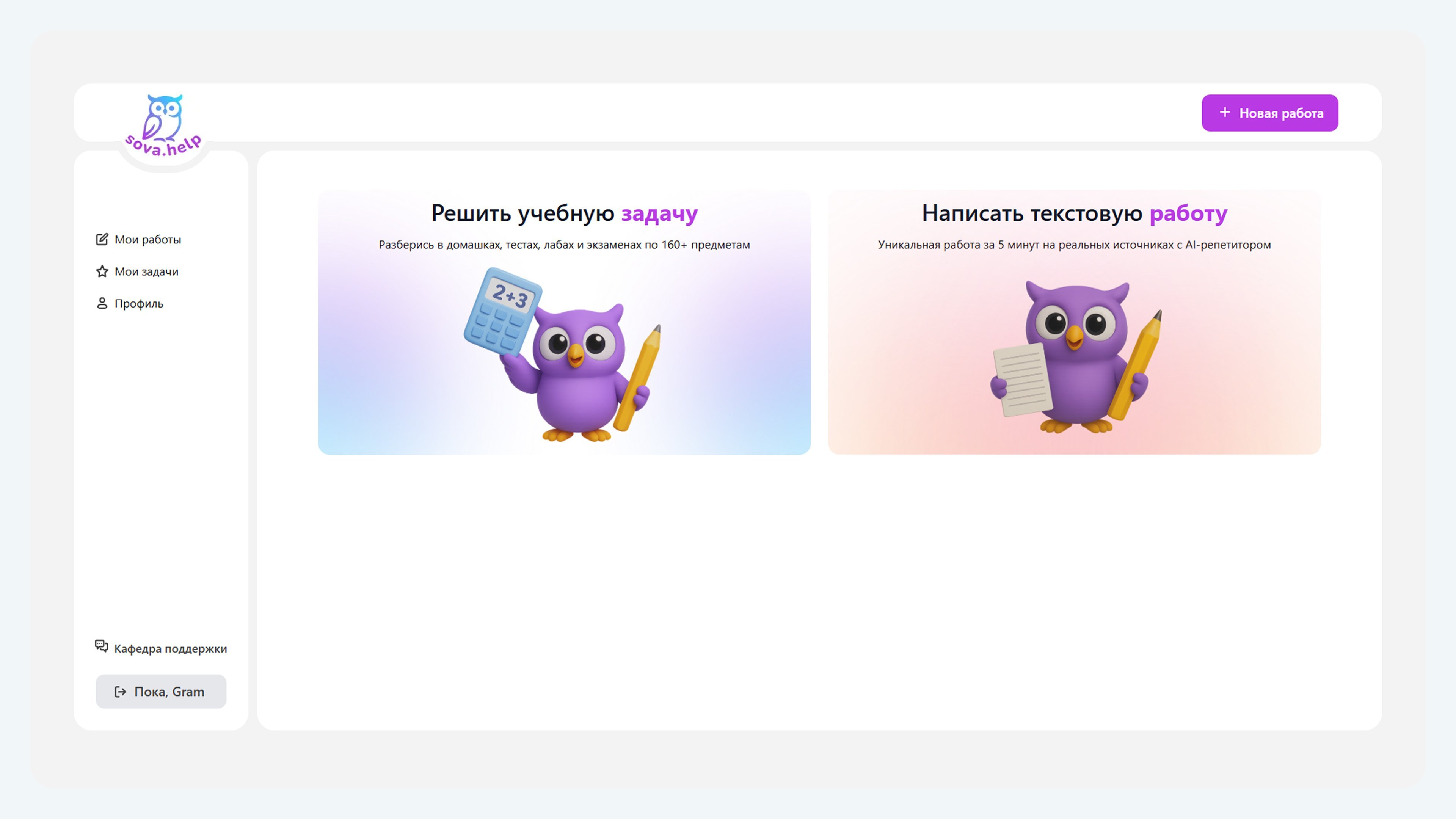This screenshot has height=819, width=1456.
Task: Click the owl holding a calculator illustration
Action: [562, 355]
